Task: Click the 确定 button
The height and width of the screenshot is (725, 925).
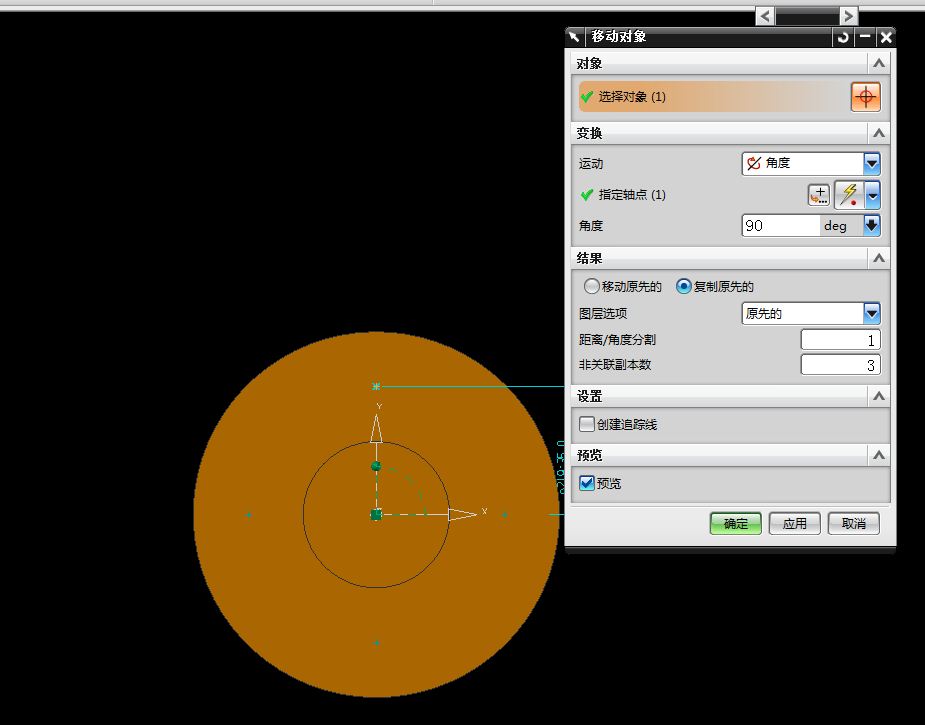Action: pyautogui.click(x=736, y=523)
